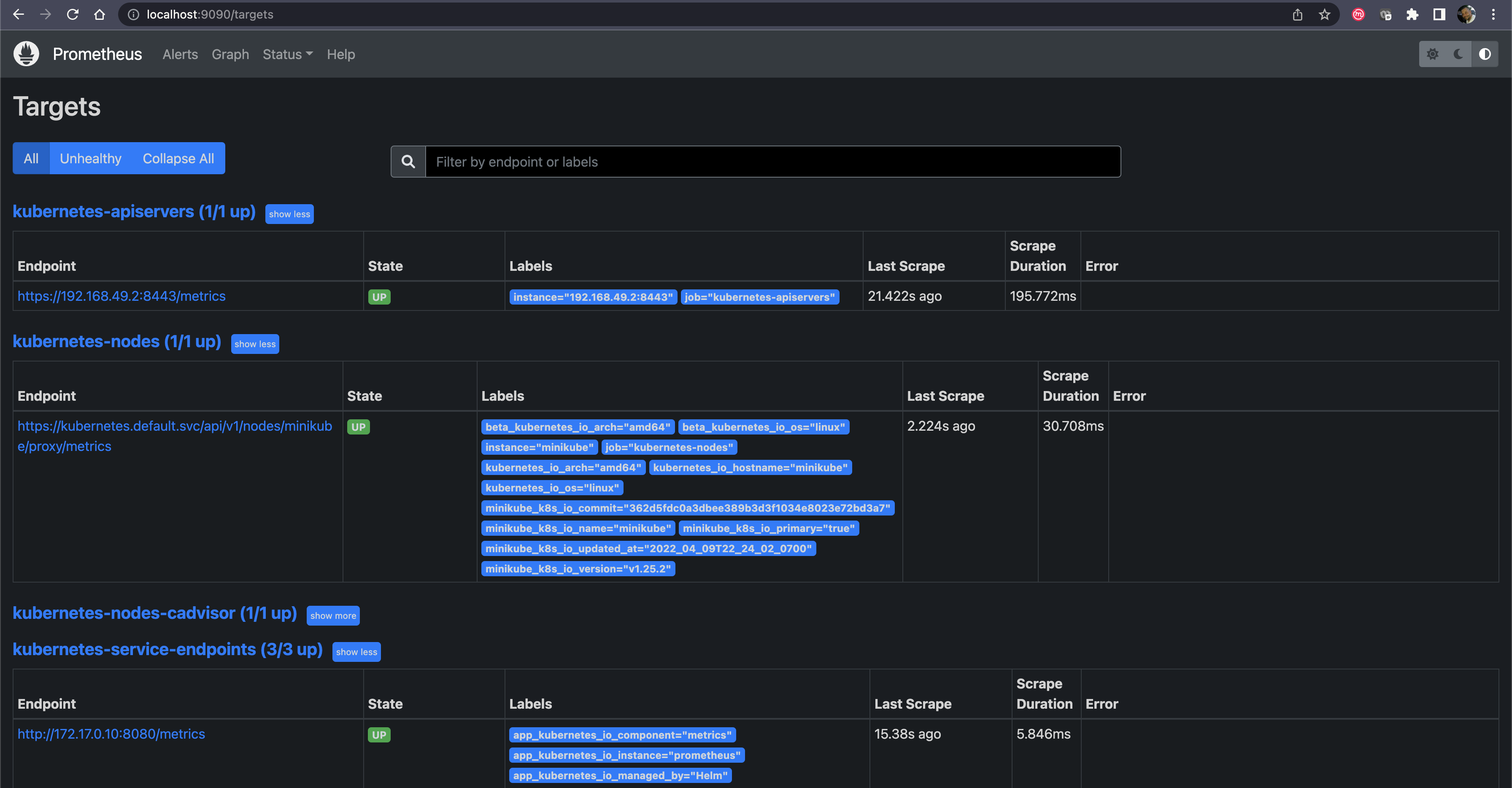The height and width of the screenshot is (788, 1512).
Task: Open the browser home button
Action: click(x=100, y=15)
